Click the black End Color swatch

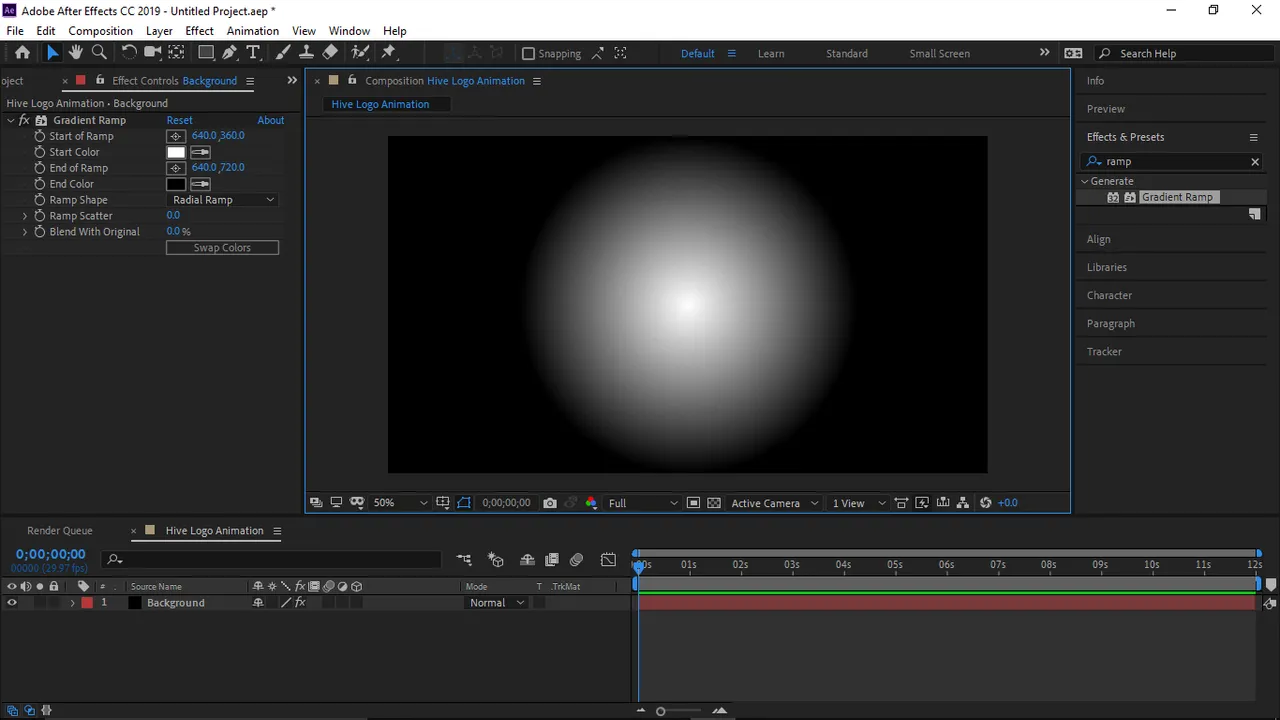click(x=176, y=184)
